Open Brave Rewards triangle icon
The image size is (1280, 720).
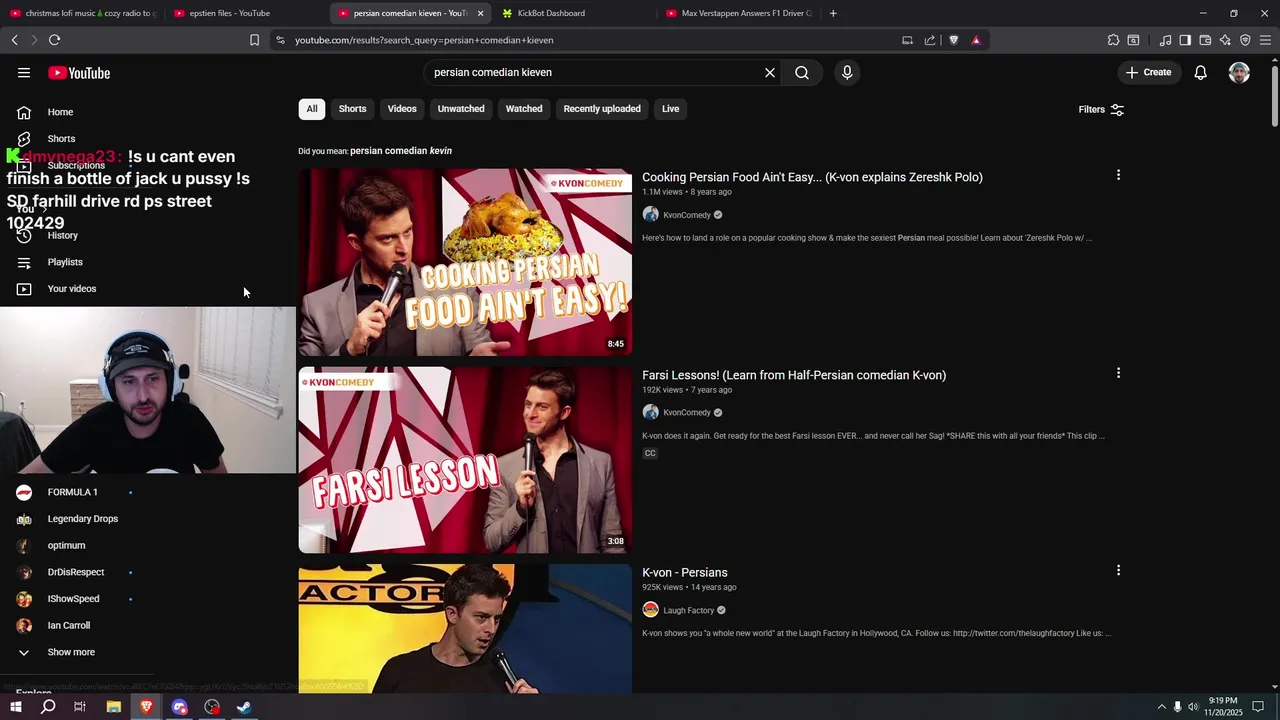(x=976, y=40)
